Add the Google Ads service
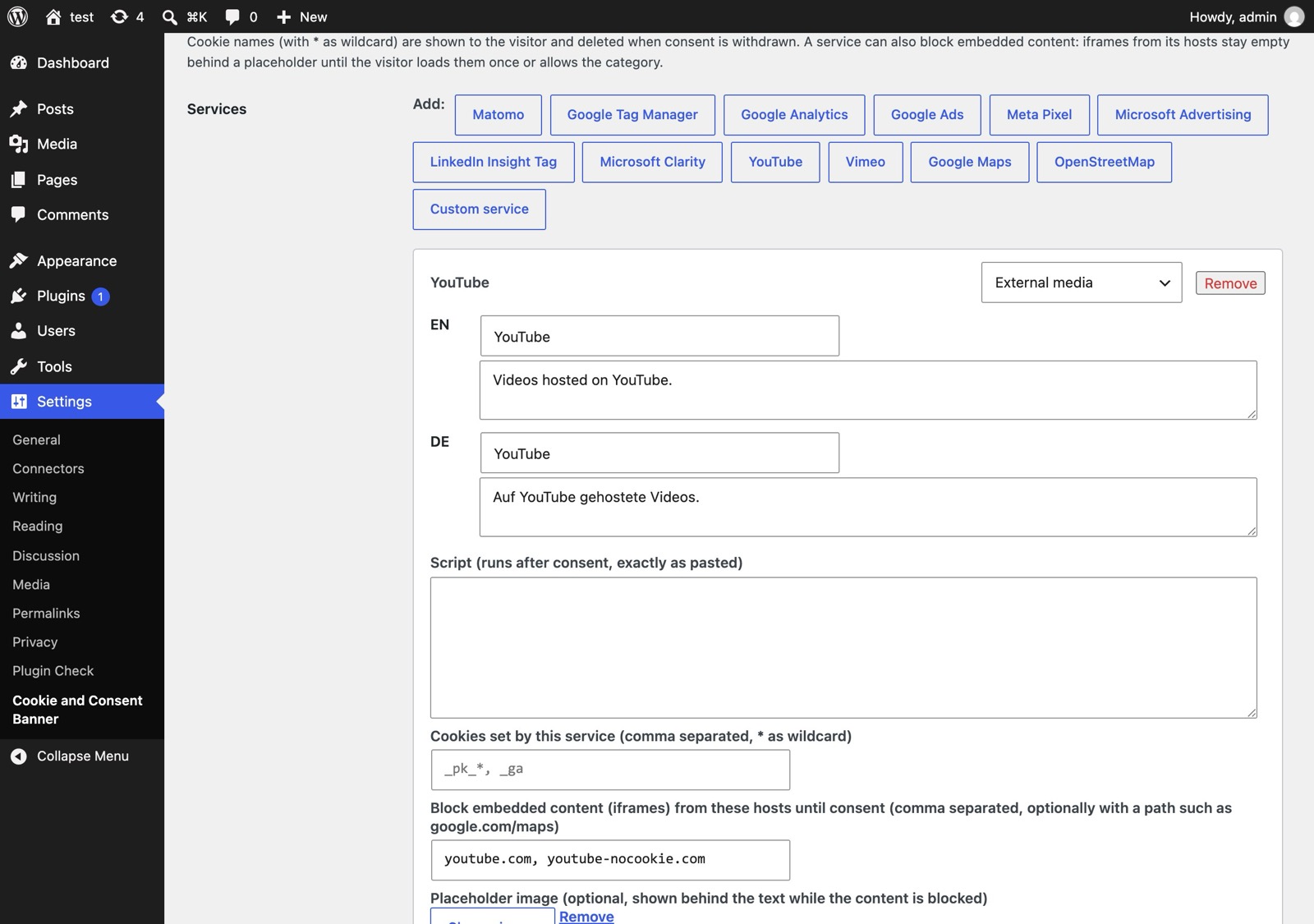This screenshot has height=924, width=1314. [x=927, y=115]
